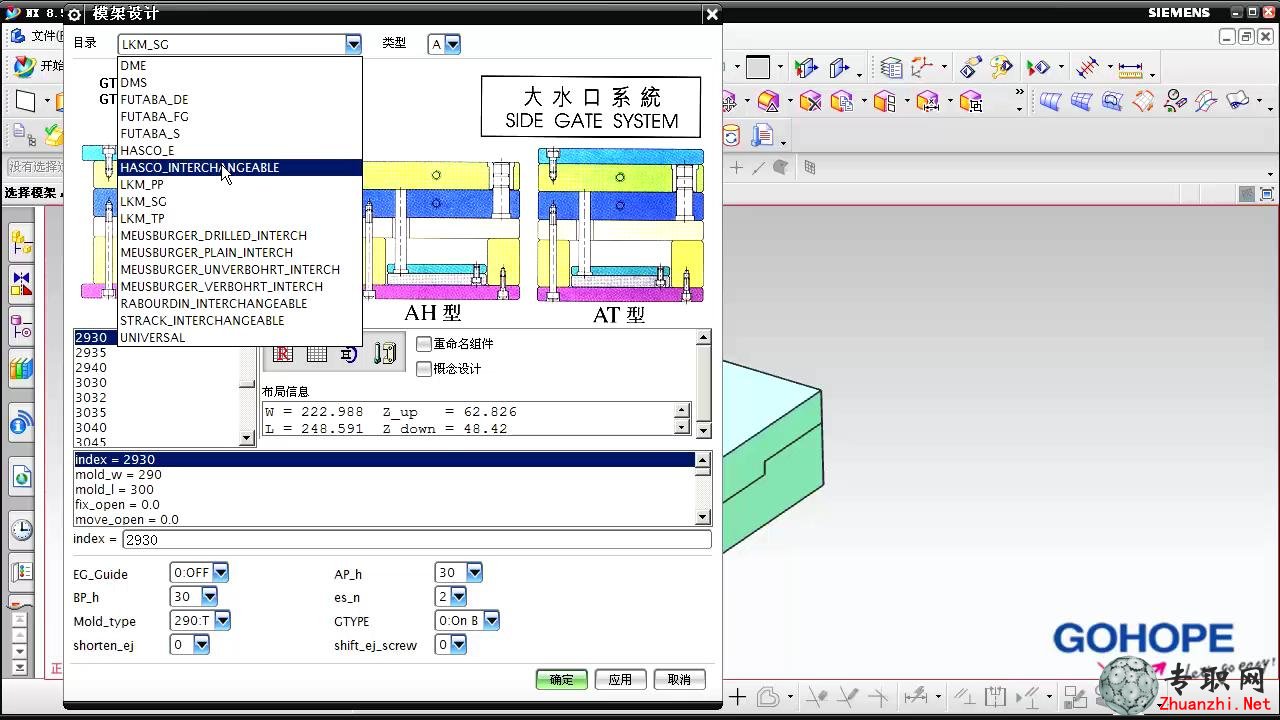
Task: Select the fix_open = 0.0 parameter row
Action: (384, 505)
